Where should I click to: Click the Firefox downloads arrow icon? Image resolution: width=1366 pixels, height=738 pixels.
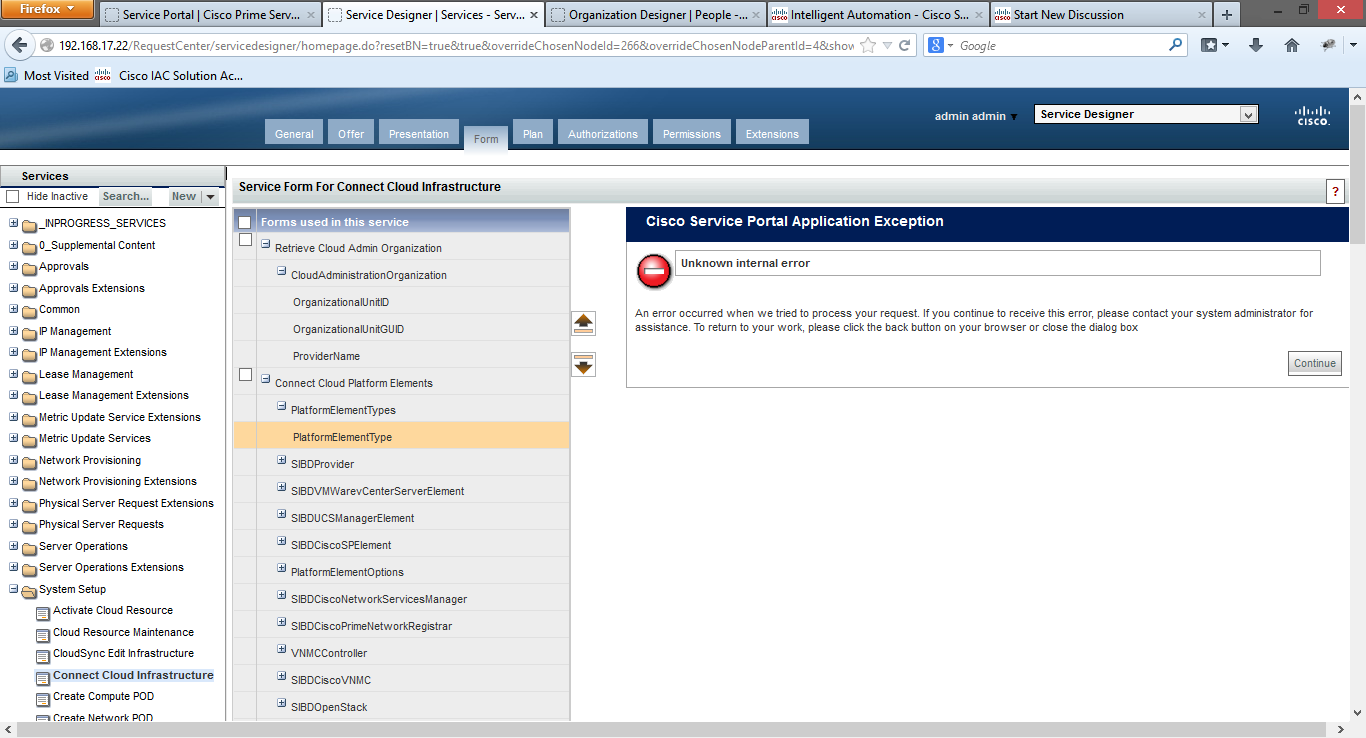1256,46
